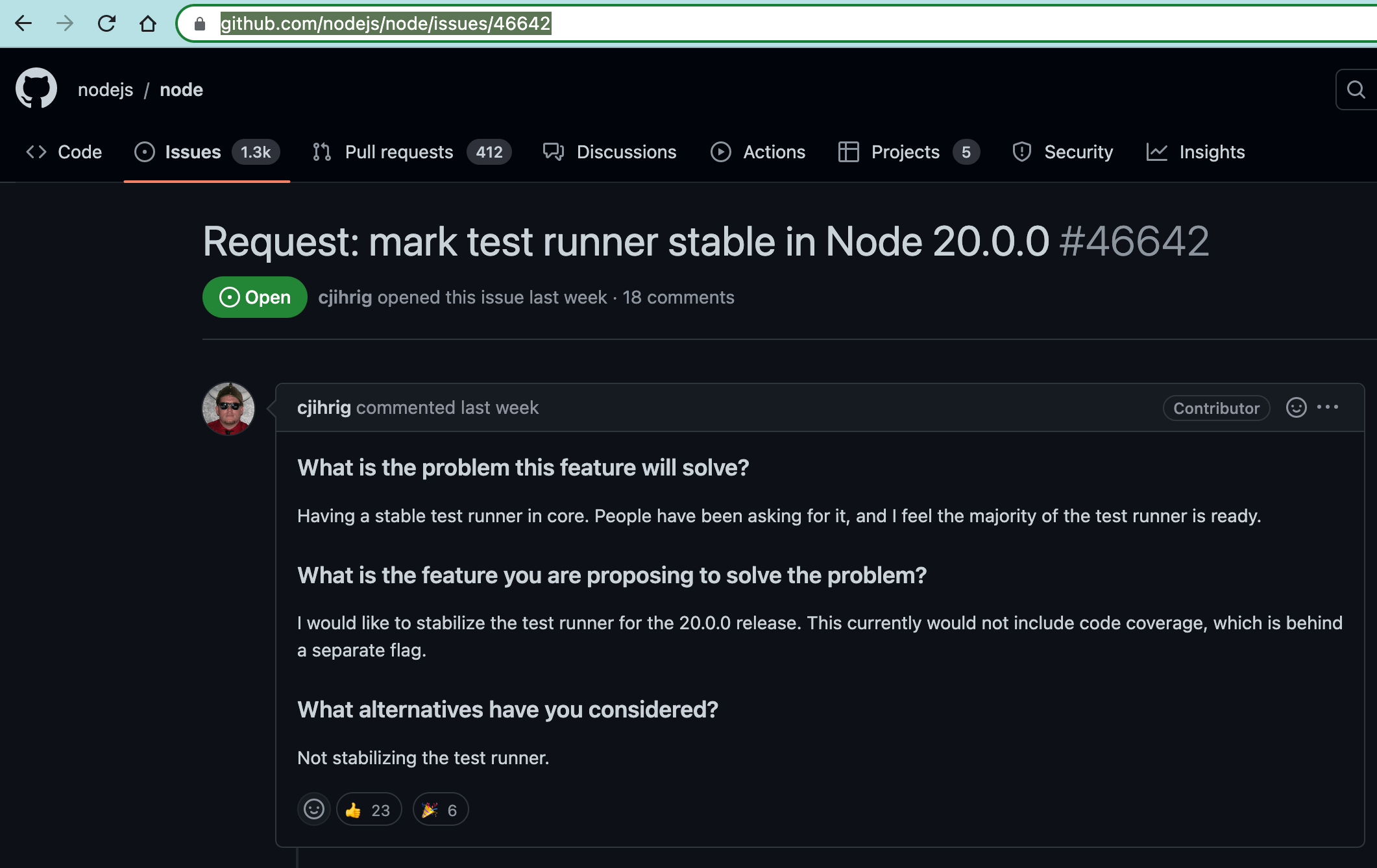Open the Issues tab icon
The height and width of the screenshot is (868, 1377).
click(144, 152)
